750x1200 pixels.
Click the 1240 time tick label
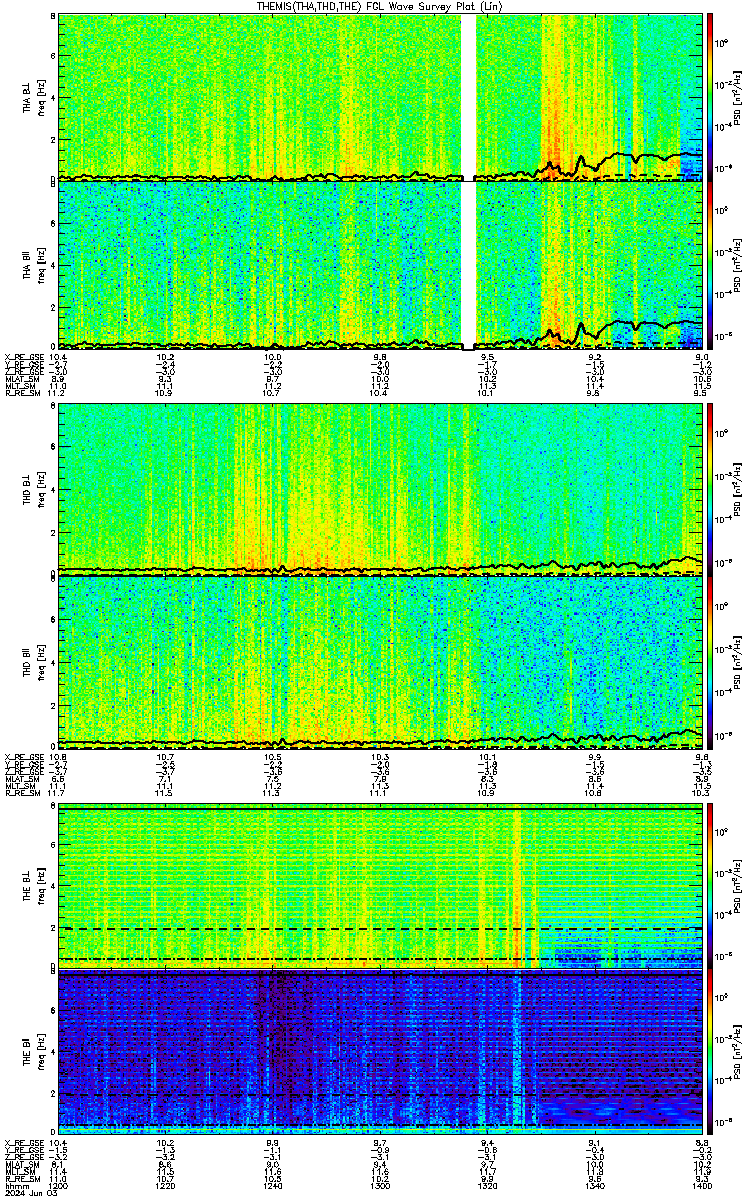(x=272, y=1185)
